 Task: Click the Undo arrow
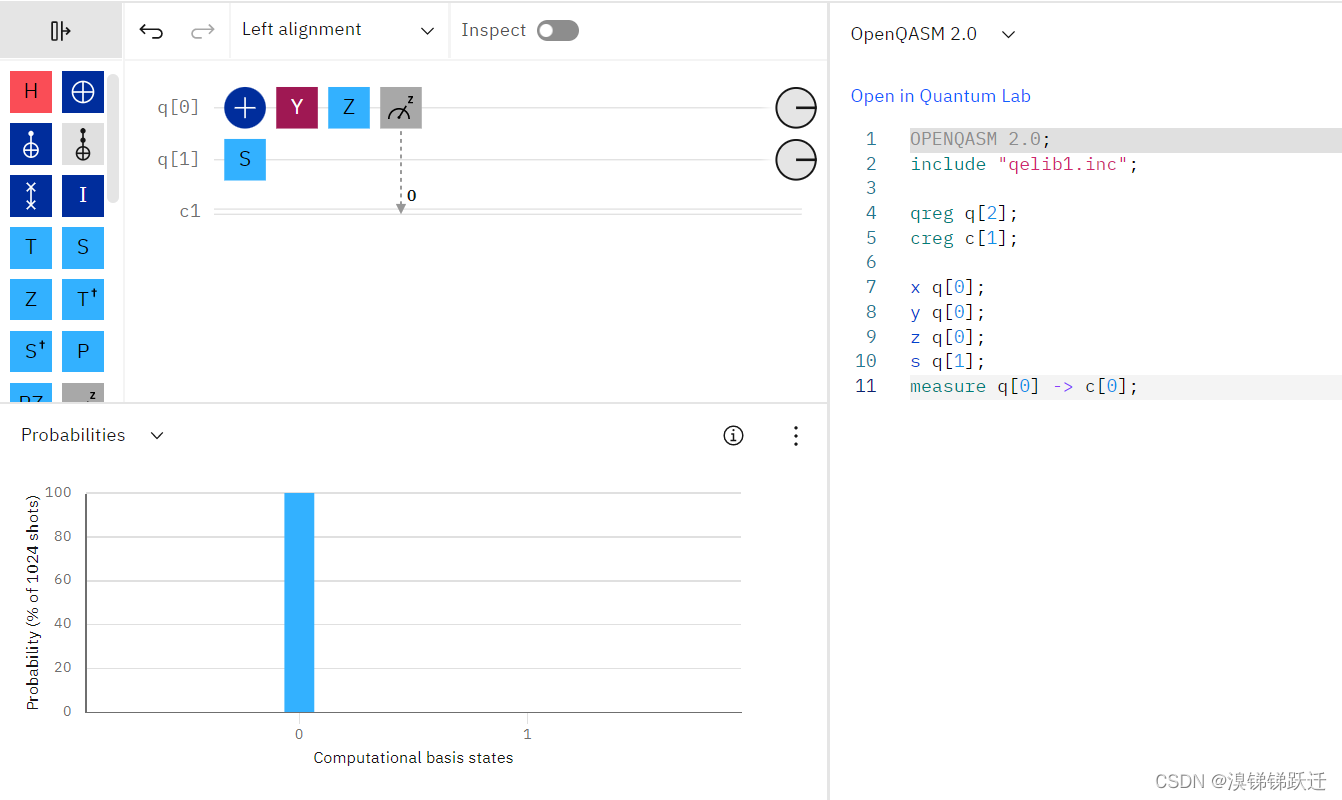pos(151,30)
